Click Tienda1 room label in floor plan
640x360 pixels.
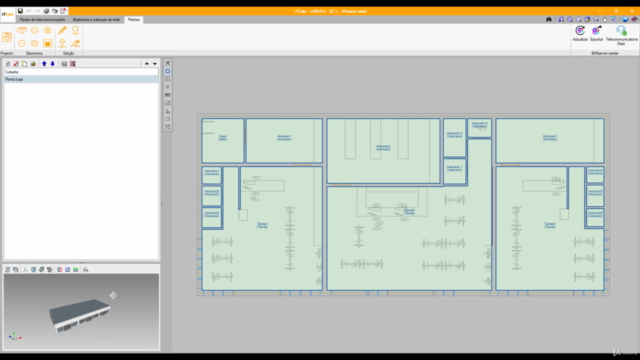point(262,225)
